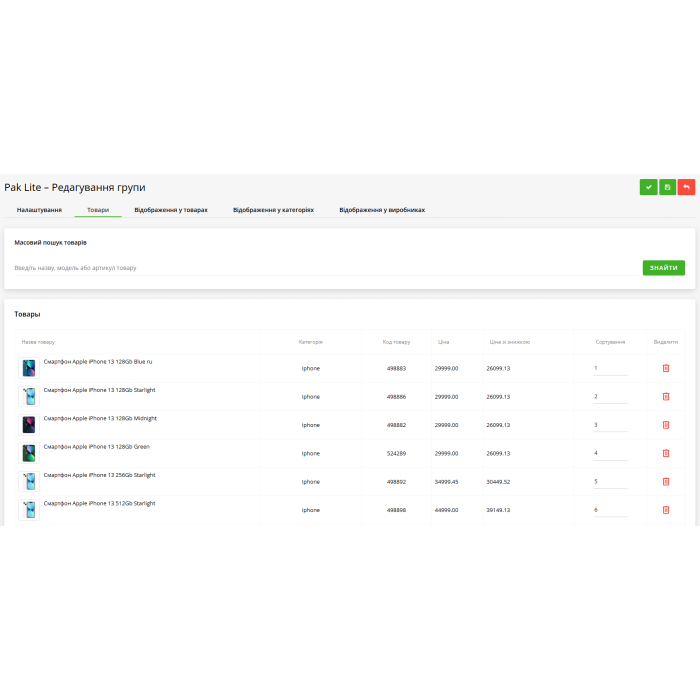Open the Налаштування tab
The image size is (700, 700).
point(39,210)
